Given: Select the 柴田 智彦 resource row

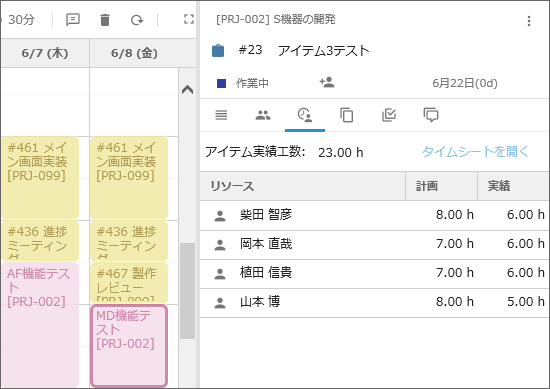Looking at the screenshot, I should [374, 215].
